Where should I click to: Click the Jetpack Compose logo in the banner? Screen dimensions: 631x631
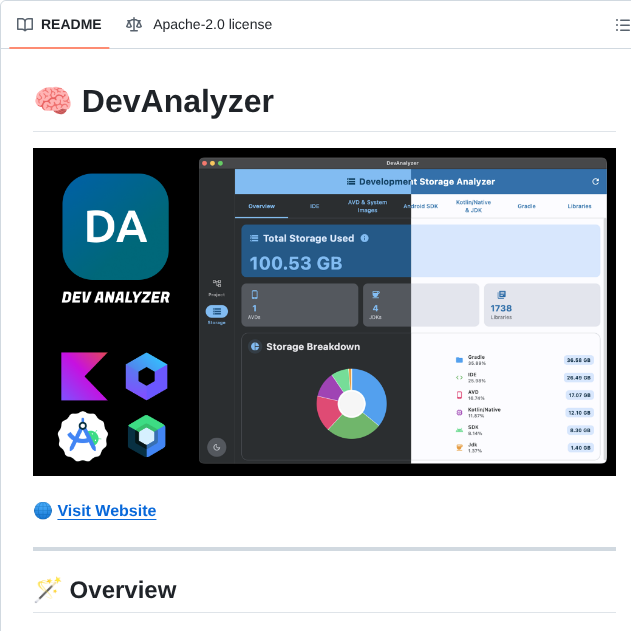coord(146,436)
